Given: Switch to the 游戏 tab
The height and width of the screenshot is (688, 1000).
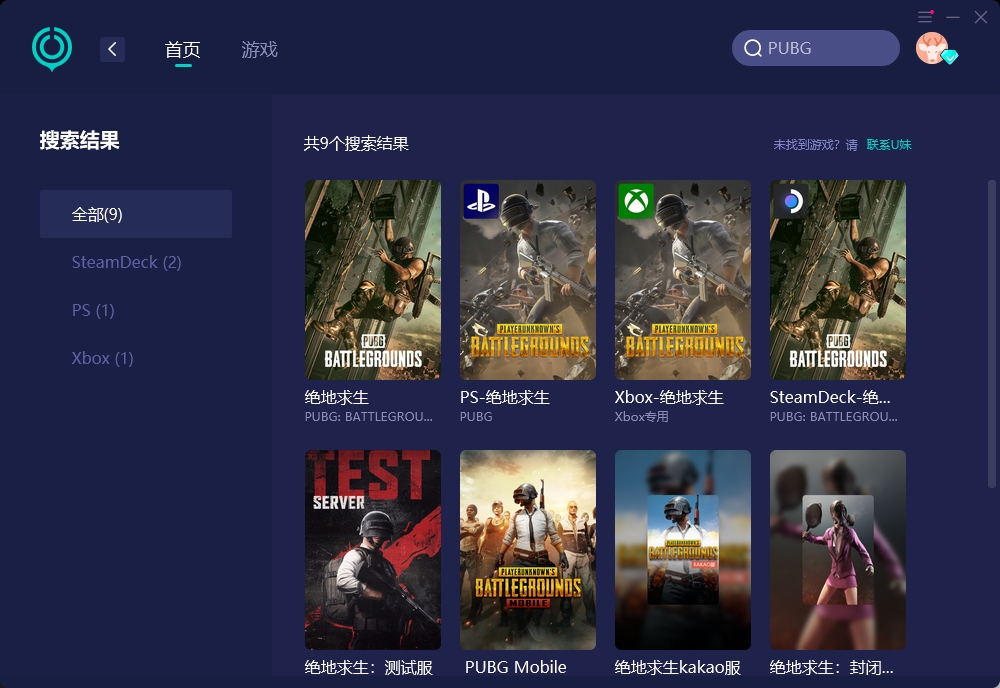Looking at the screenshot, I should (x=259, y=48).
